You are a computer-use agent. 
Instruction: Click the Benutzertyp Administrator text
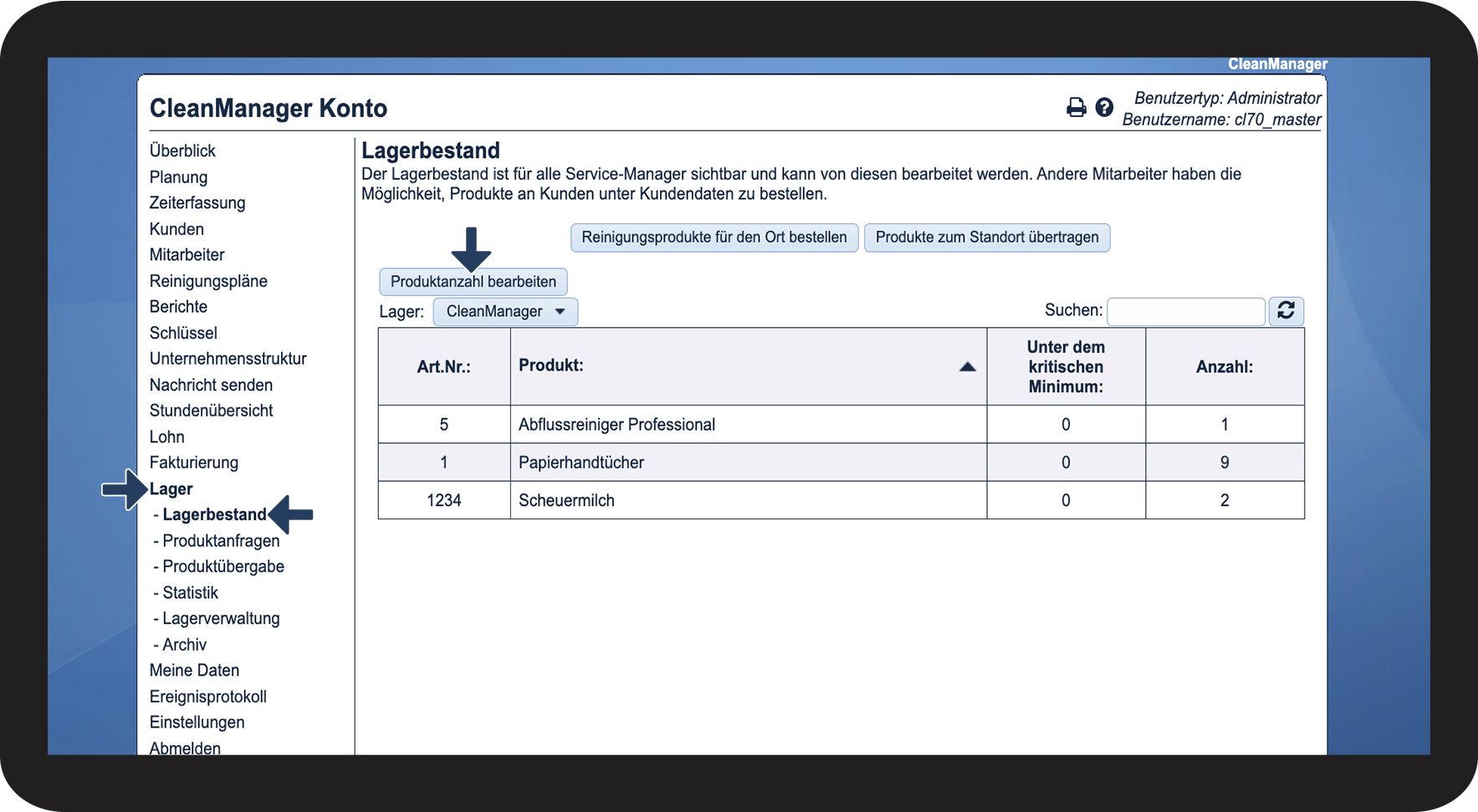click(1228, 98)
